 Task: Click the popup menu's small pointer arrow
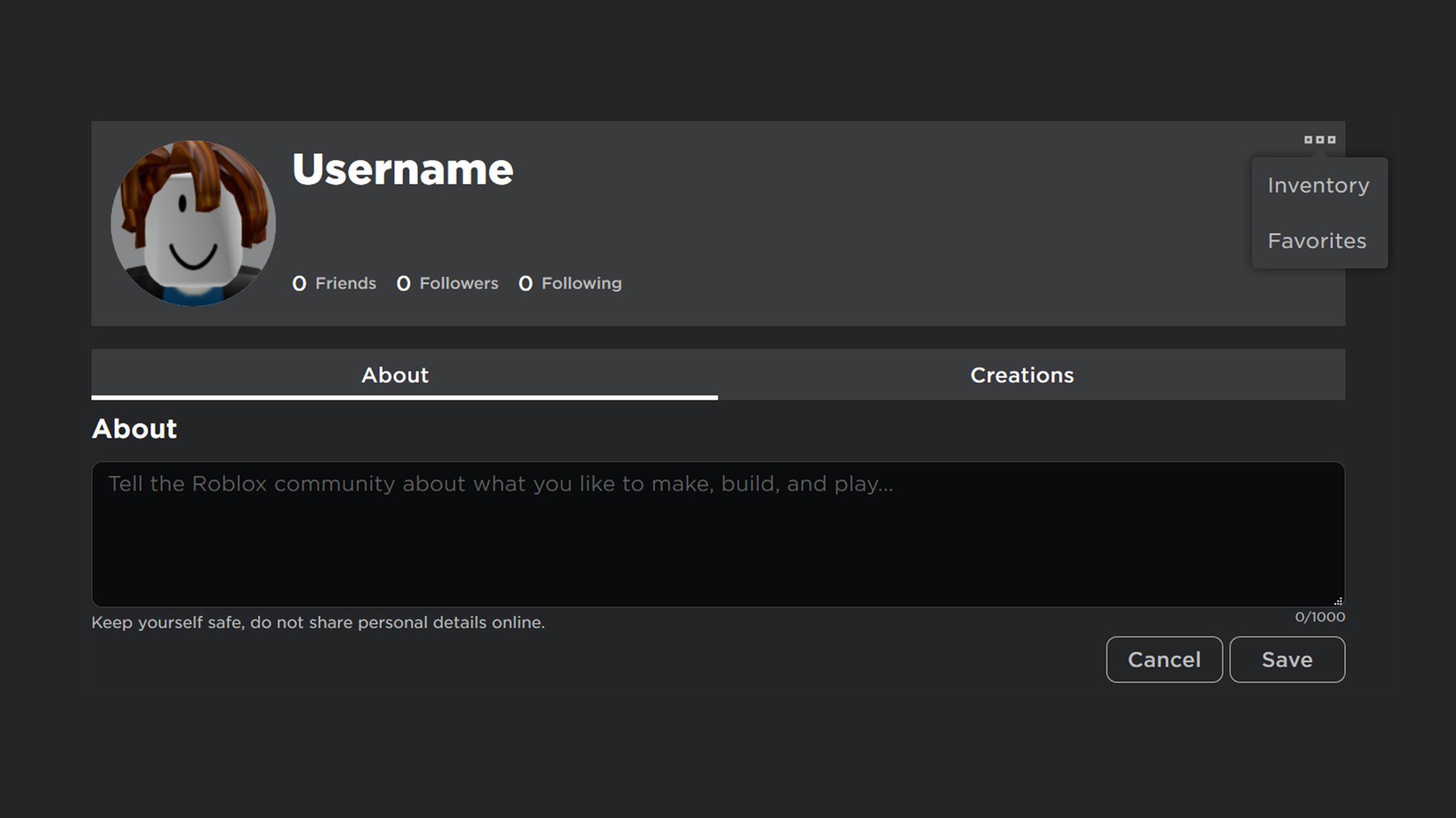1319,154
